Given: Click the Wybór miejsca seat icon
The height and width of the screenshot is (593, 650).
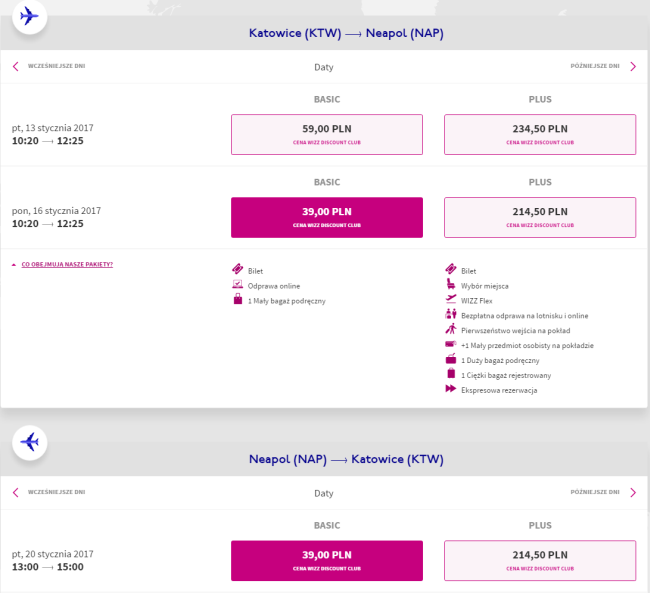Looking at the screenshot, I should pos(451,285).
